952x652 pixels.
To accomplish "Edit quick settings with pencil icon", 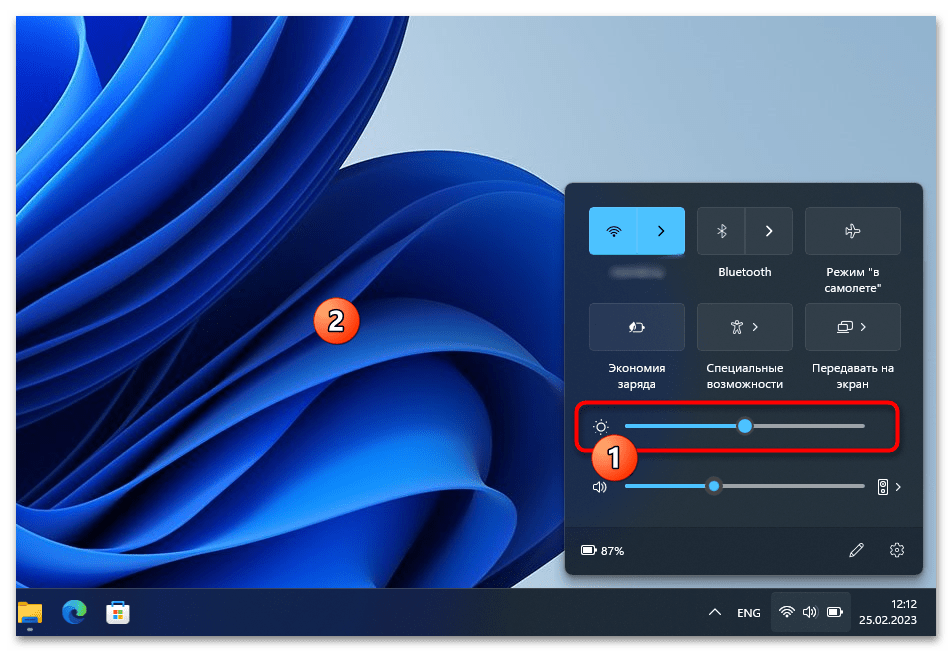I will 856,550.
